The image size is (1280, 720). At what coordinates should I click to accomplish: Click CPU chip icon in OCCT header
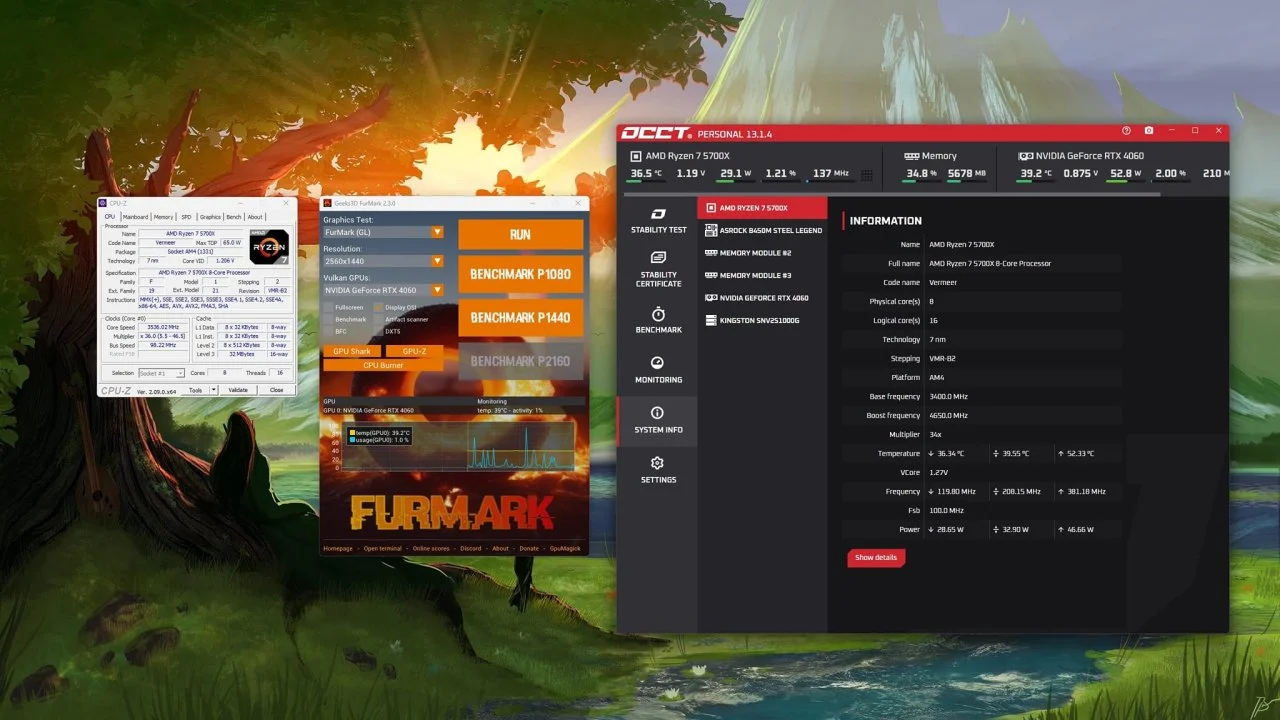(636, 156)
